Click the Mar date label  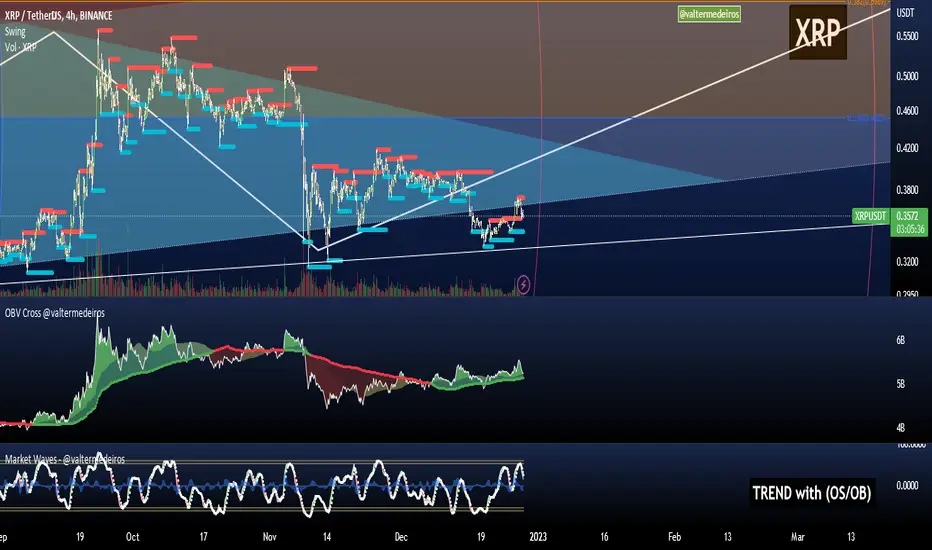coord(798,537)
